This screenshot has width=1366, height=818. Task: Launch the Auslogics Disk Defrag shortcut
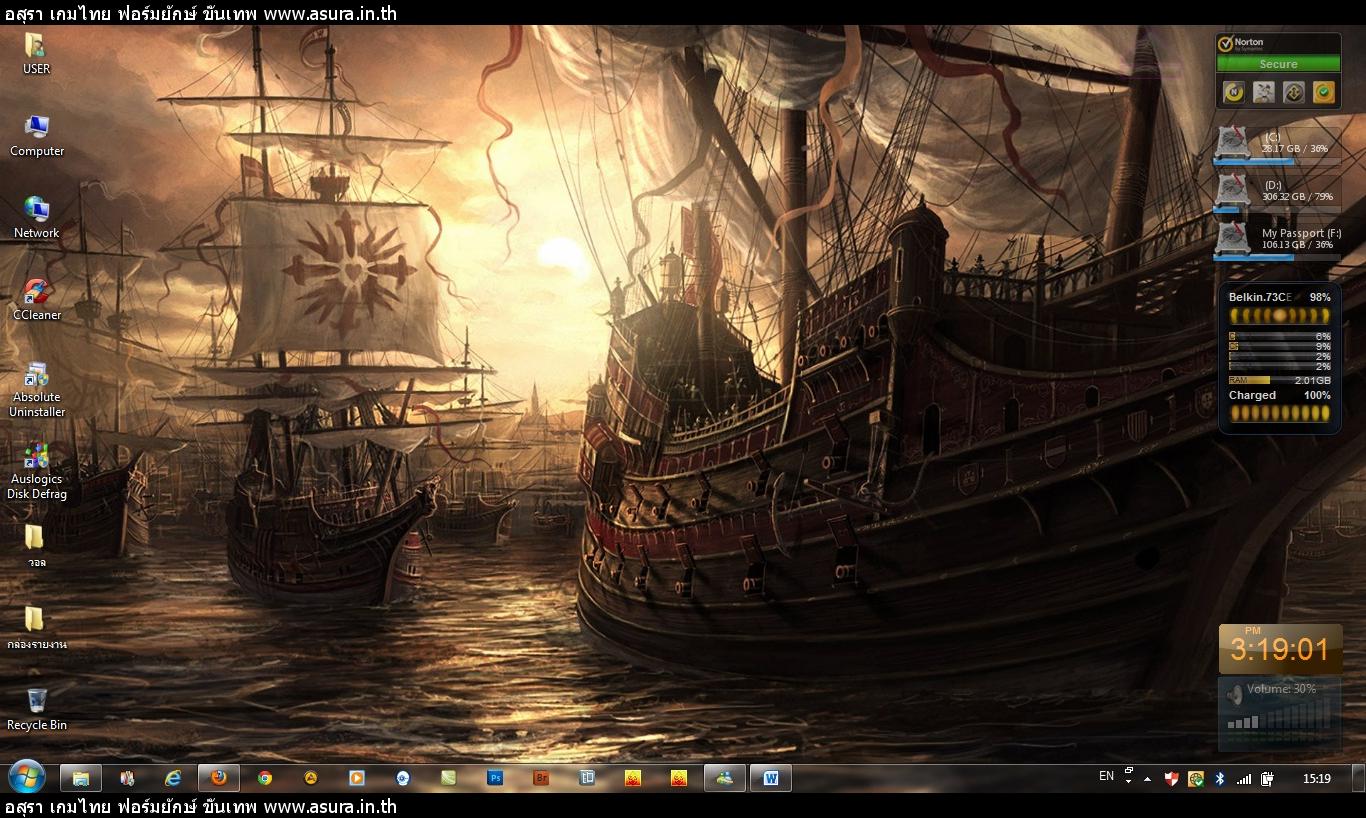[x=37, y=471]
